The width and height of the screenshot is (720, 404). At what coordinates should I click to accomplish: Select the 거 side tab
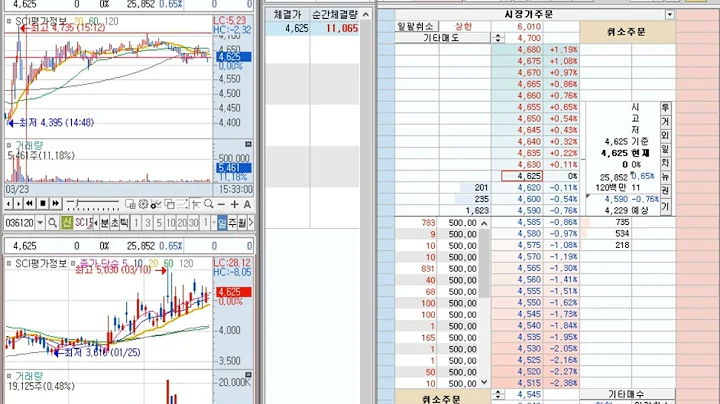(x=665, y=122)
